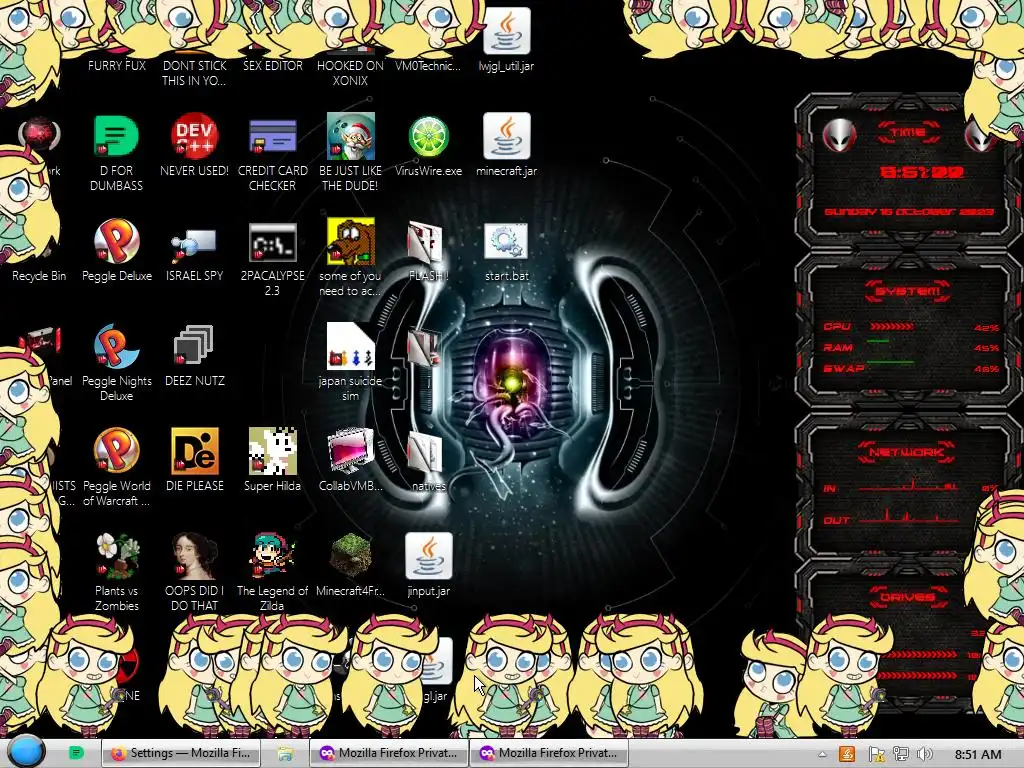Screen dimensions: 1024x768
Task: Click the HOOKED ON XONIX label
Action: (x=350, y=73)
